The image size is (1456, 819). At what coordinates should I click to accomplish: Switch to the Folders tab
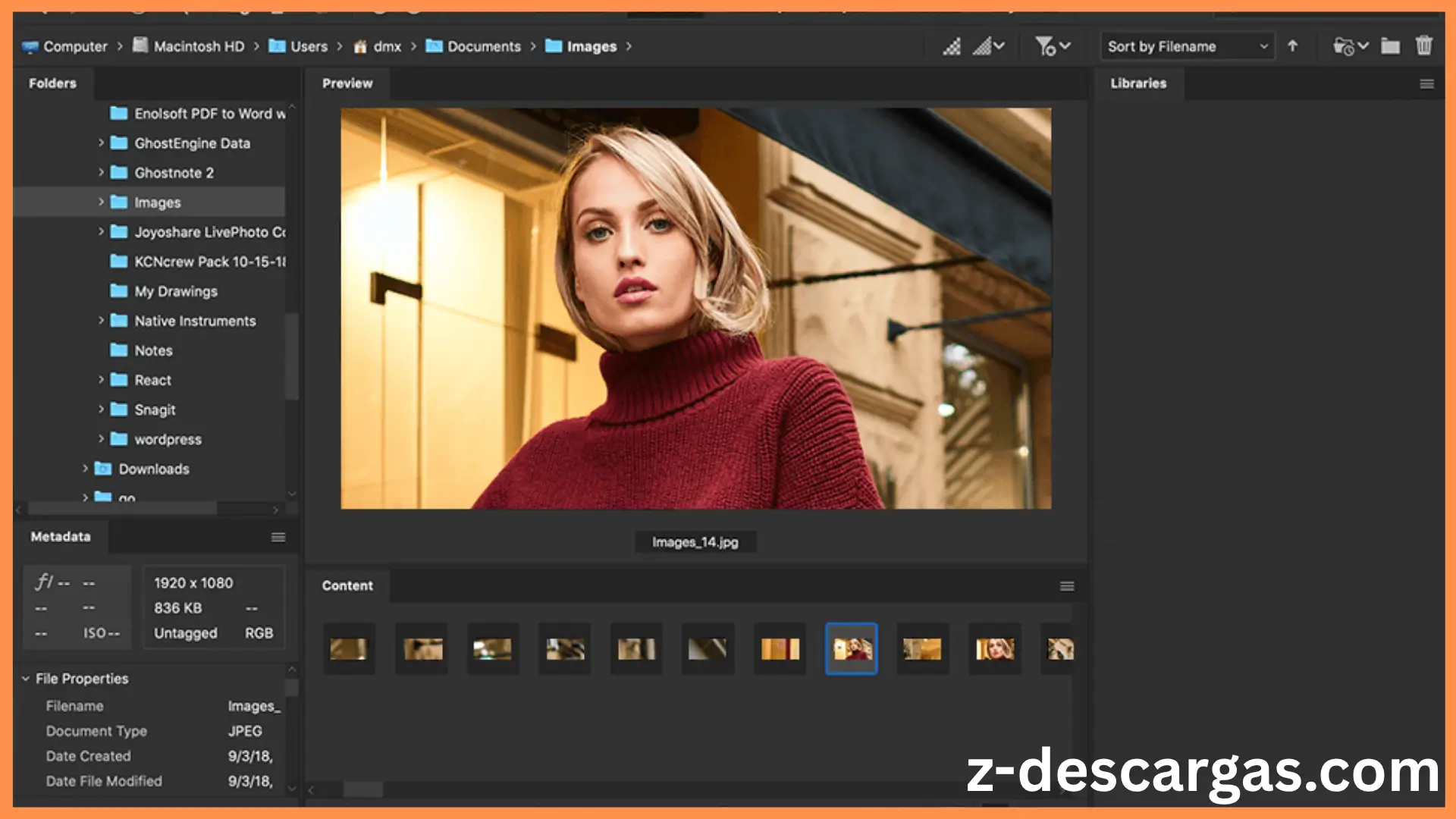click(x=52, y=83)
